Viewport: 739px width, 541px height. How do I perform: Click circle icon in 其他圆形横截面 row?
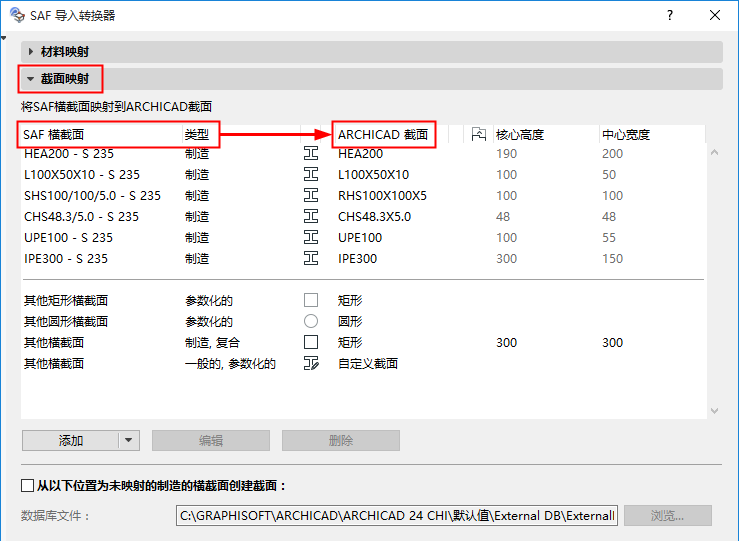[x=311, y=321]
